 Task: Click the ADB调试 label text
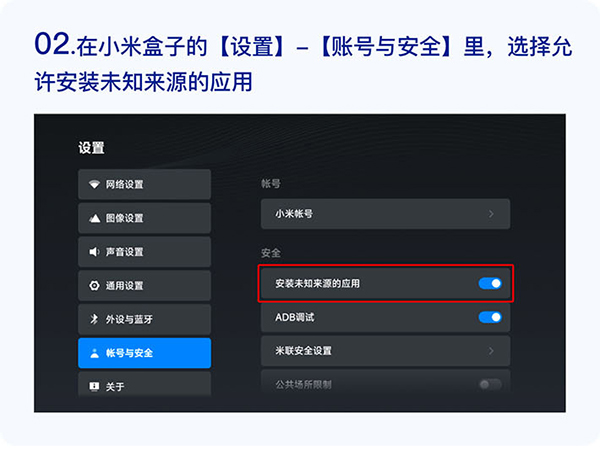pyautogui.click(x=295, y=318)
